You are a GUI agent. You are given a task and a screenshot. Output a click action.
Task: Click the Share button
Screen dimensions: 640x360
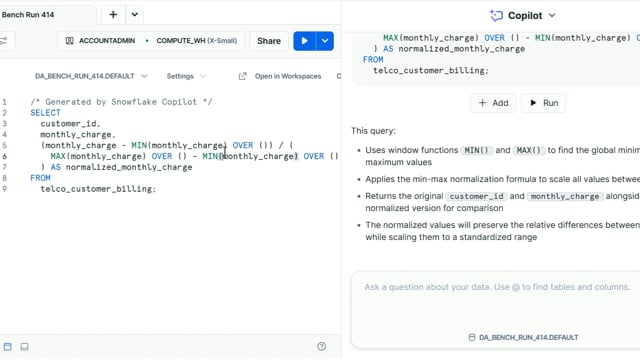pyautogui.click(x=269, y=41)
